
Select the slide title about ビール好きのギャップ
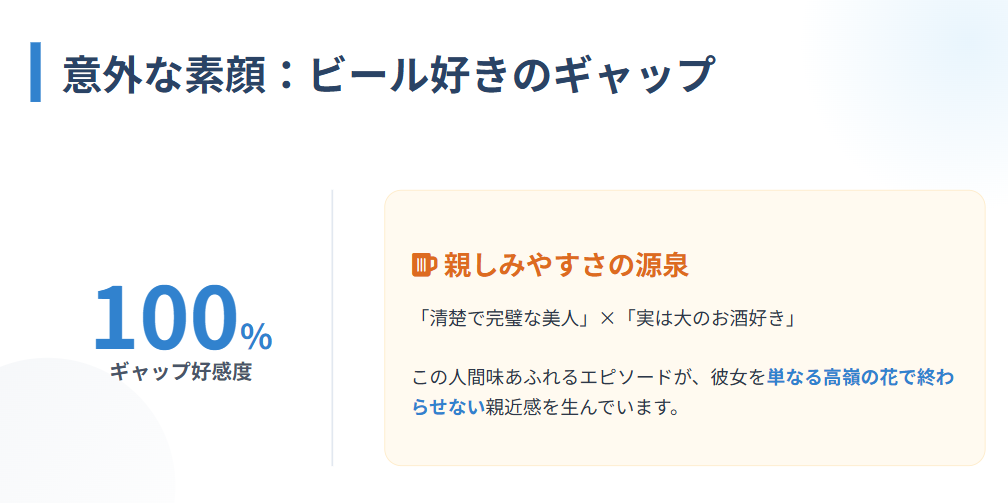[388, 75]
